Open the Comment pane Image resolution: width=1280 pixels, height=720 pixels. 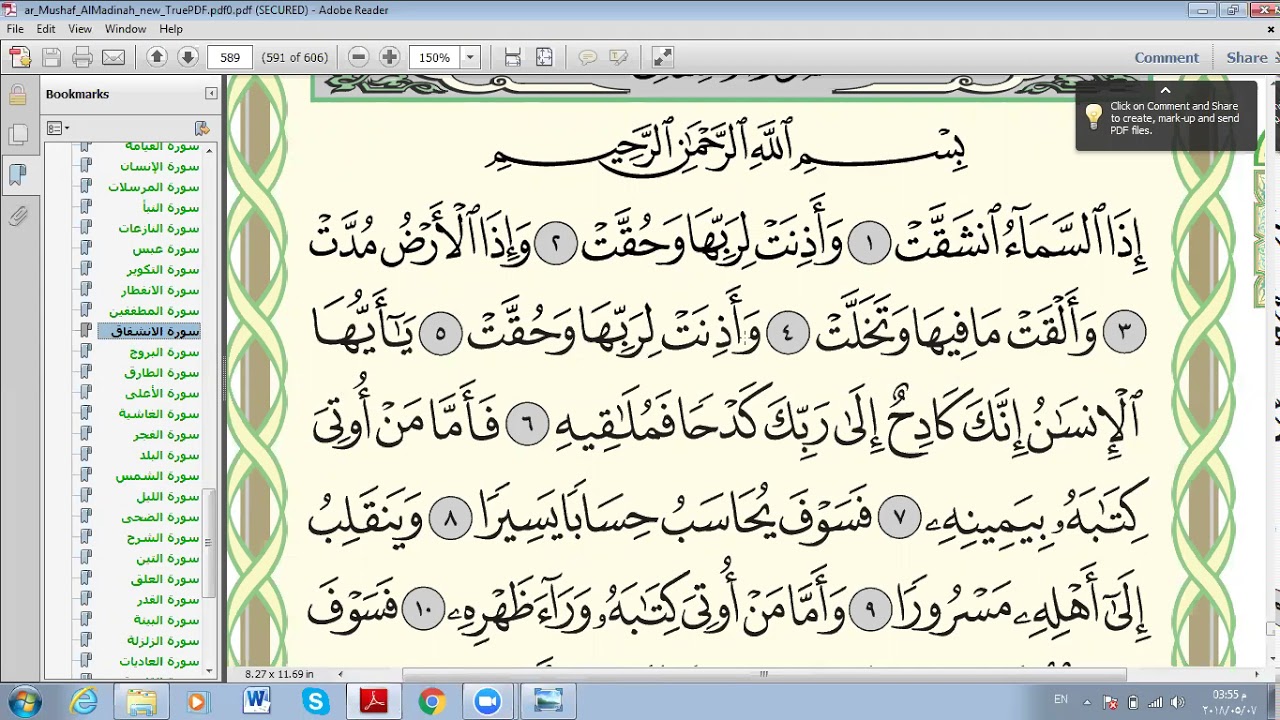(1166, 58)
